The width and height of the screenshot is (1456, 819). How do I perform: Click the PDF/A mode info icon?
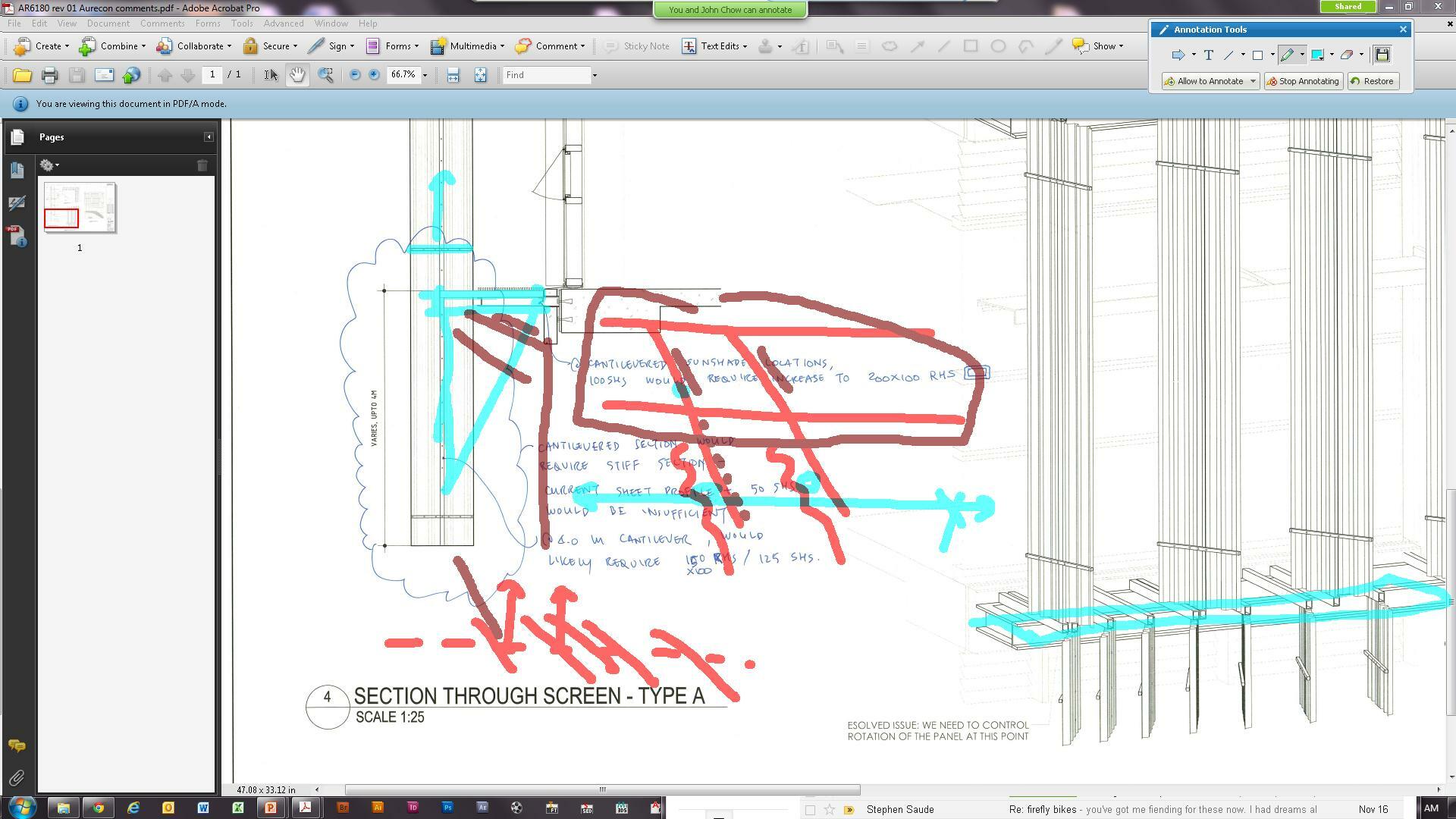(x=20, y=104)
